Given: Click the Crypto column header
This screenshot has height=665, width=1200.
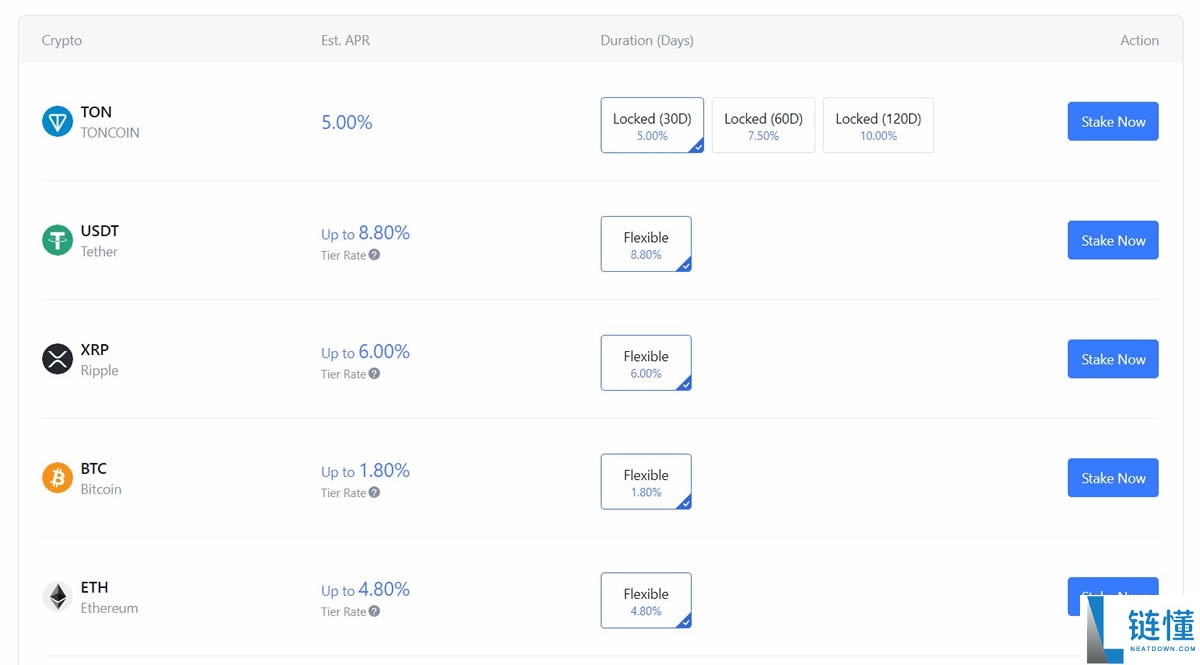Looking at the screenshot, I should coord(62,41).
